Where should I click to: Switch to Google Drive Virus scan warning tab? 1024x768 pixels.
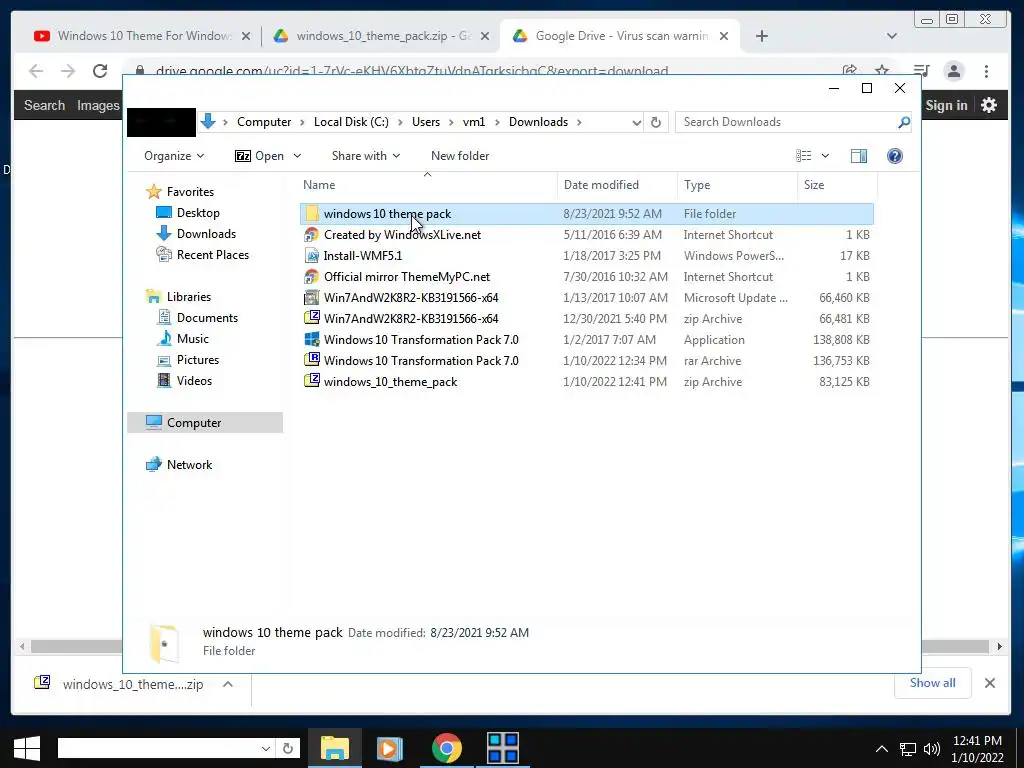(619, 36)
